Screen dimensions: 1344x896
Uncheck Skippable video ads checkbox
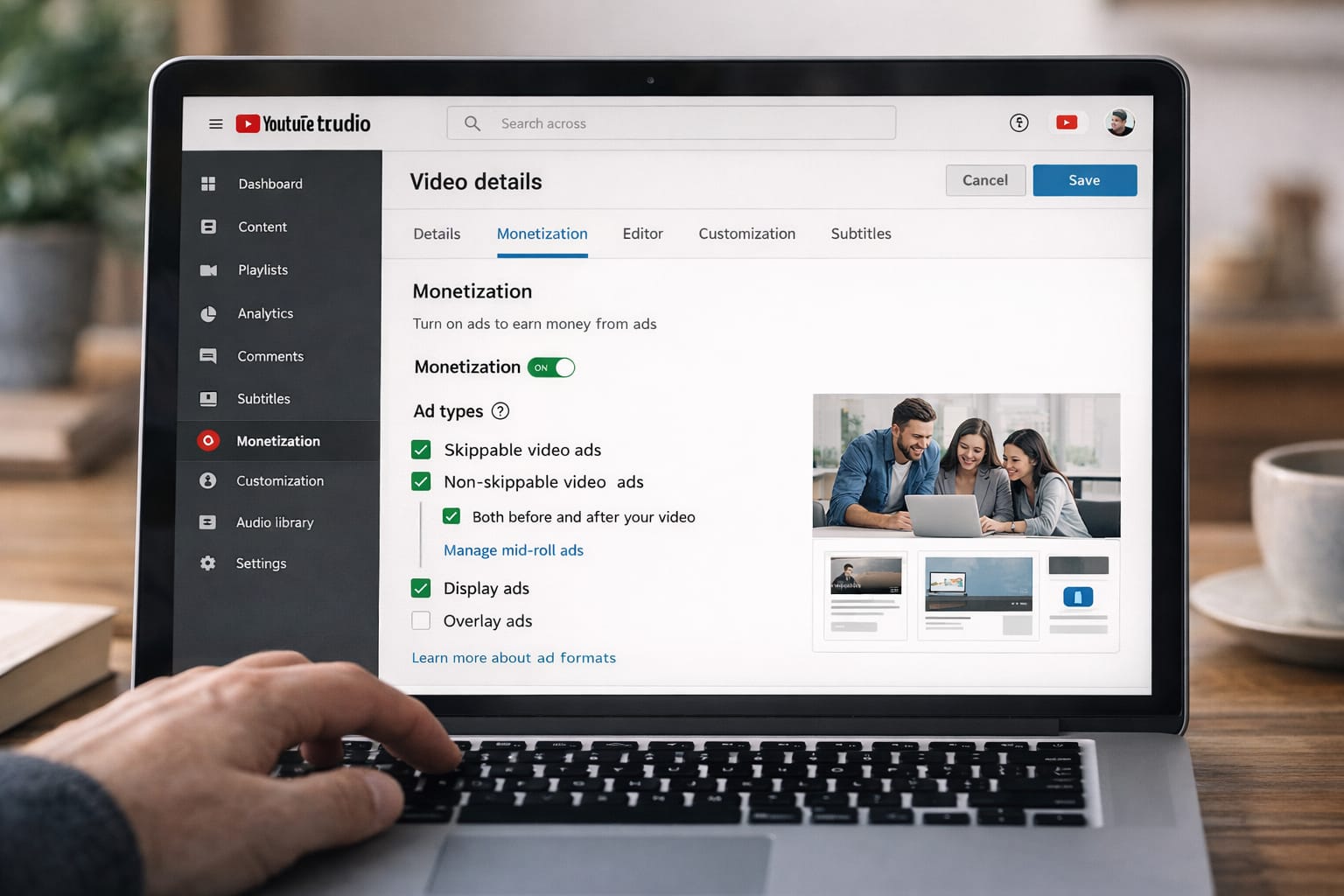pos(421,450)
